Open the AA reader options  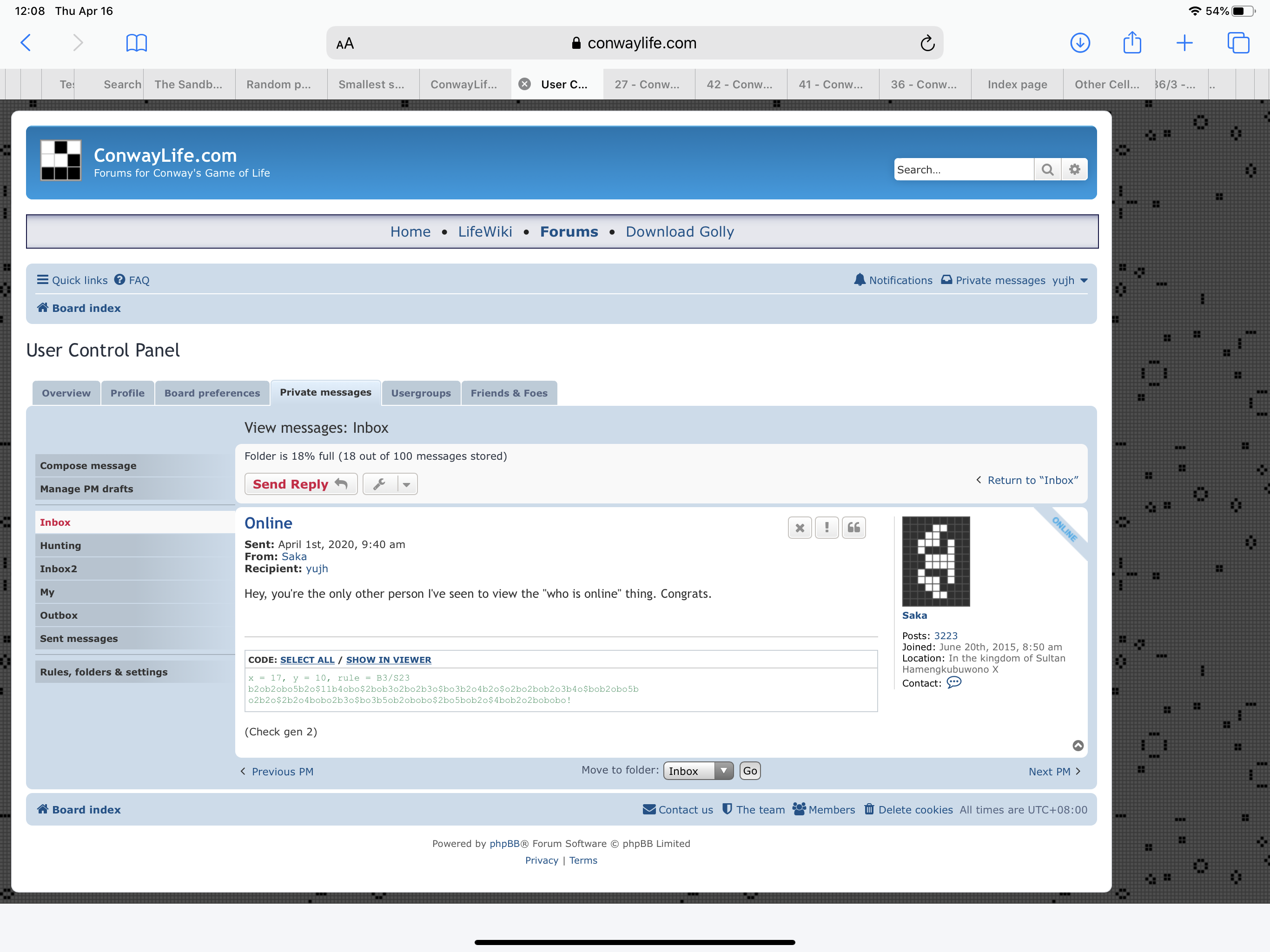(x=345, y=44)
